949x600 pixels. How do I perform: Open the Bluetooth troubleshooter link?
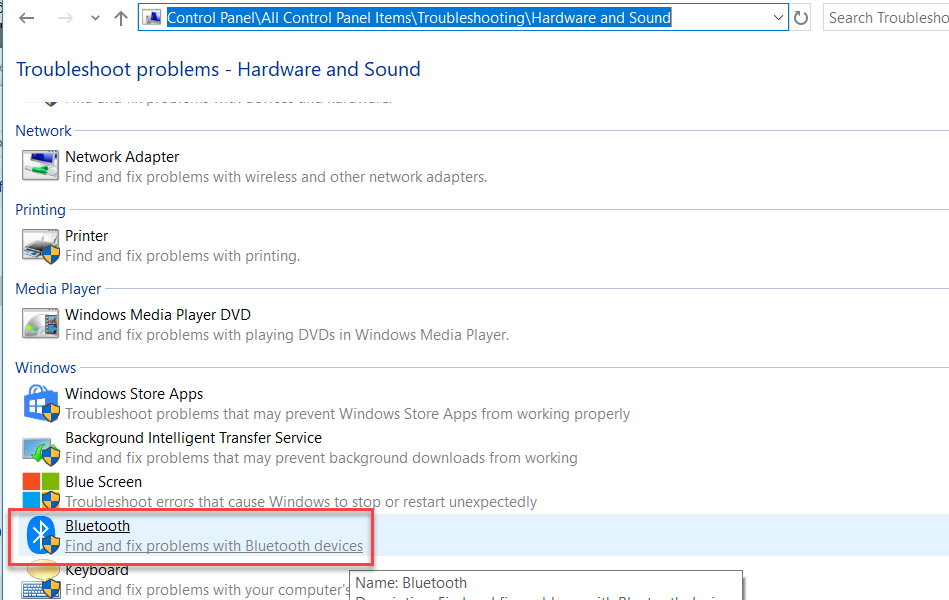pos(97,526)
